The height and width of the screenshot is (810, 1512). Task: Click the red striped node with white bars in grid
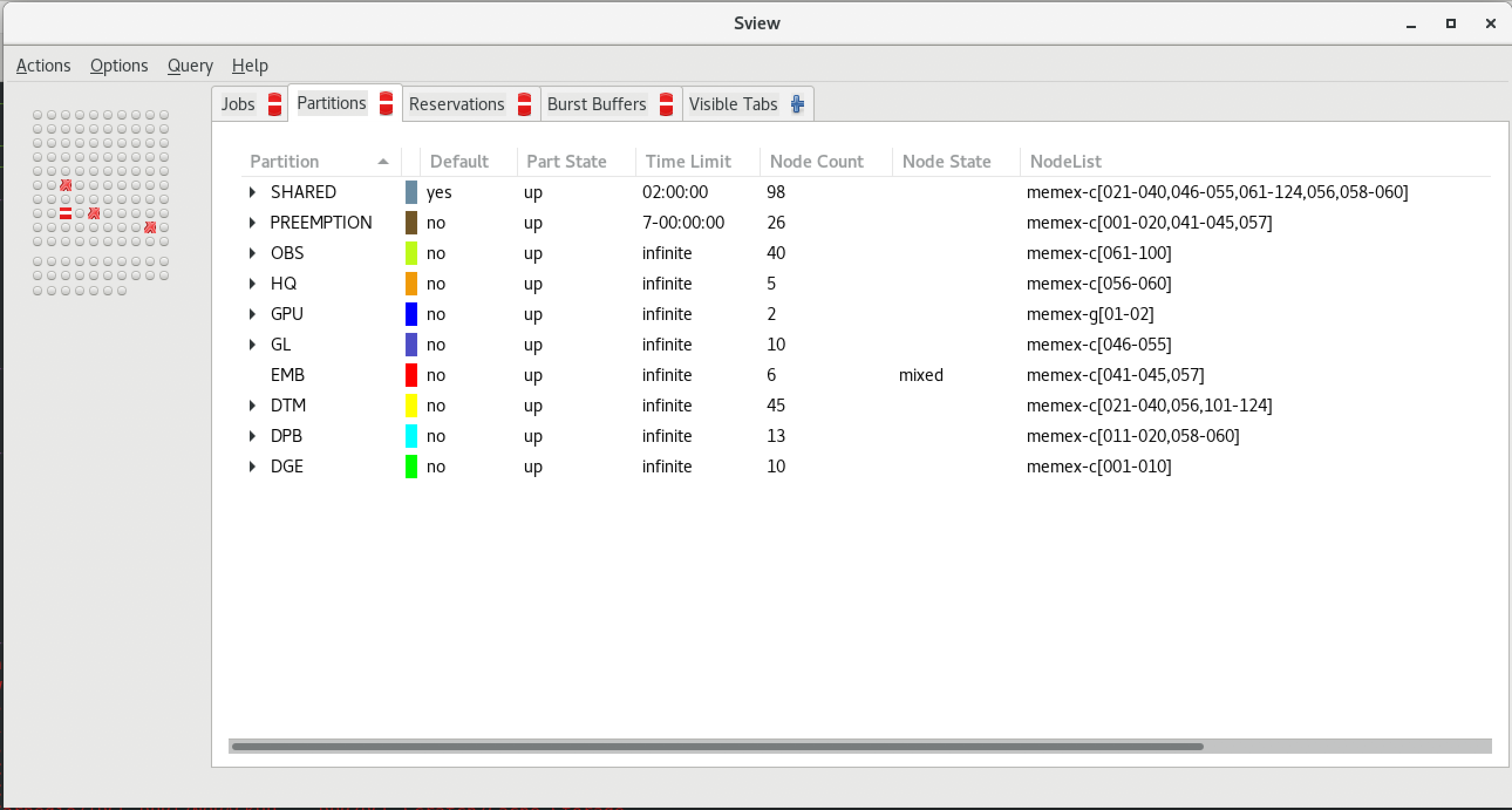pyautogui.click(x=66, y=213)
